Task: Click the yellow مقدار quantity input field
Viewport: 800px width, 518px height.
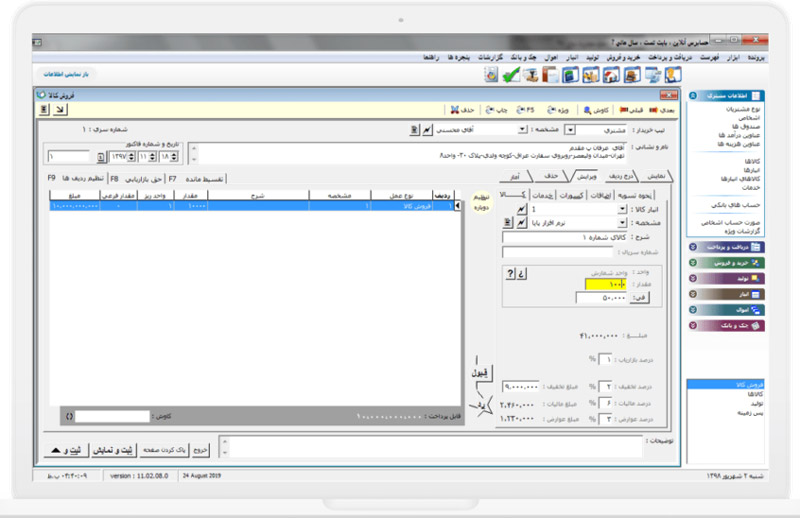Action: pos(605,284)
